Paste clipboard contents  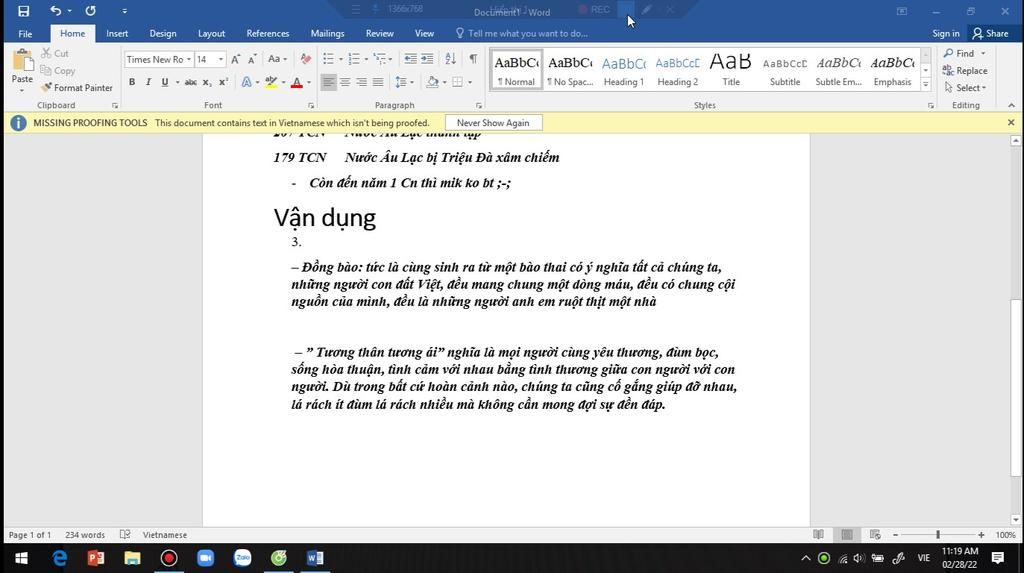(22, 69)
